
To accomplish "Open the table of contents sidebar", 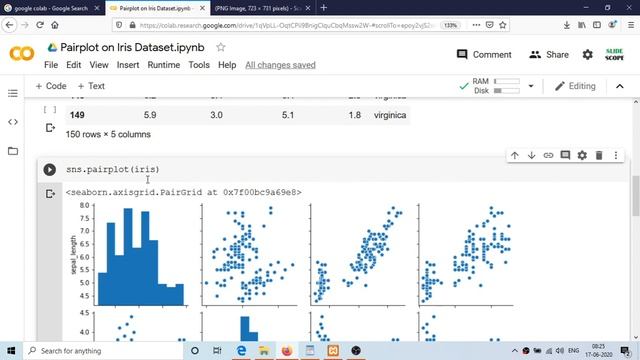I will (x=13, y=93).
